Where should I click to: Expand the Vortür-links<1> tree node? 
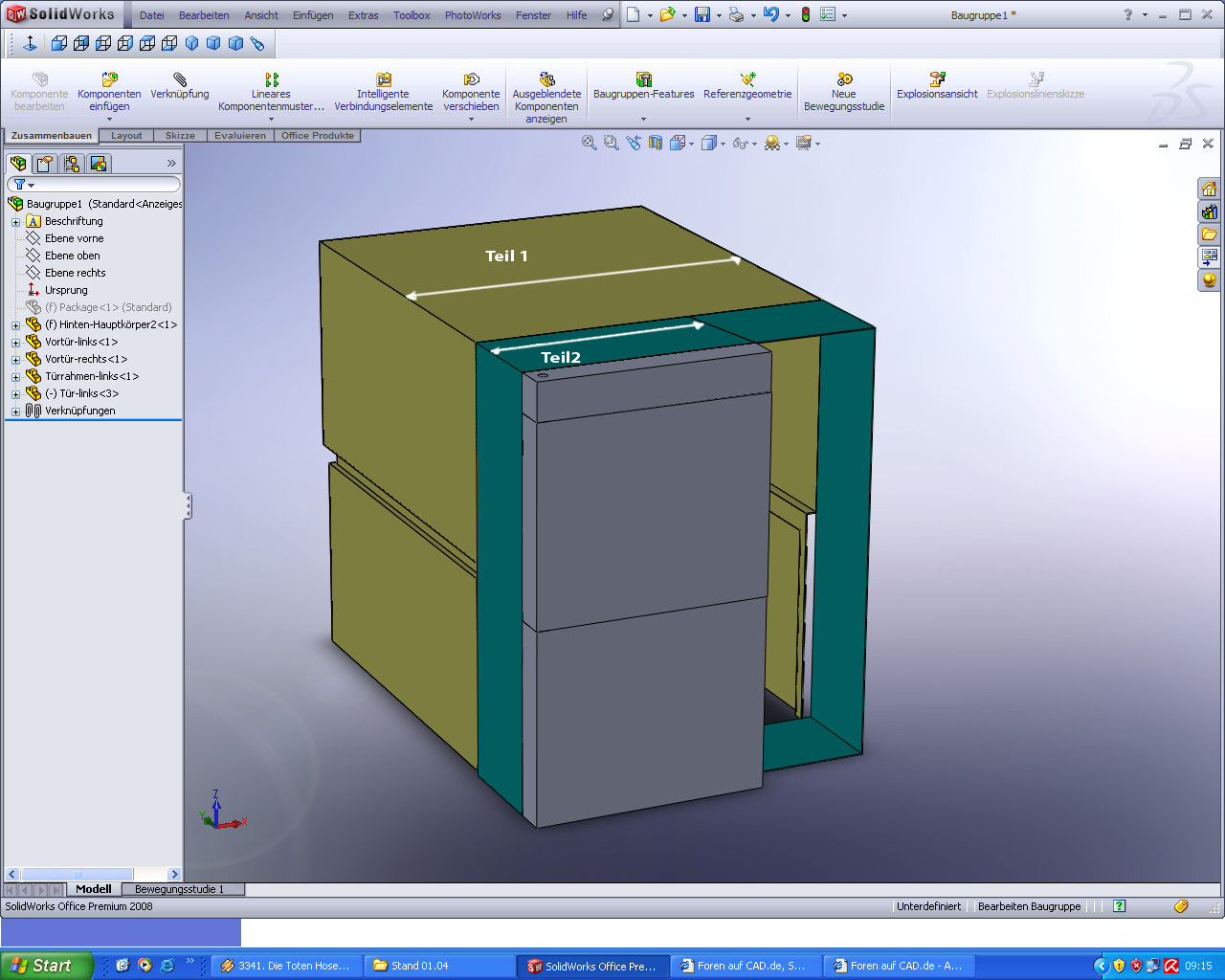[15, 343]
